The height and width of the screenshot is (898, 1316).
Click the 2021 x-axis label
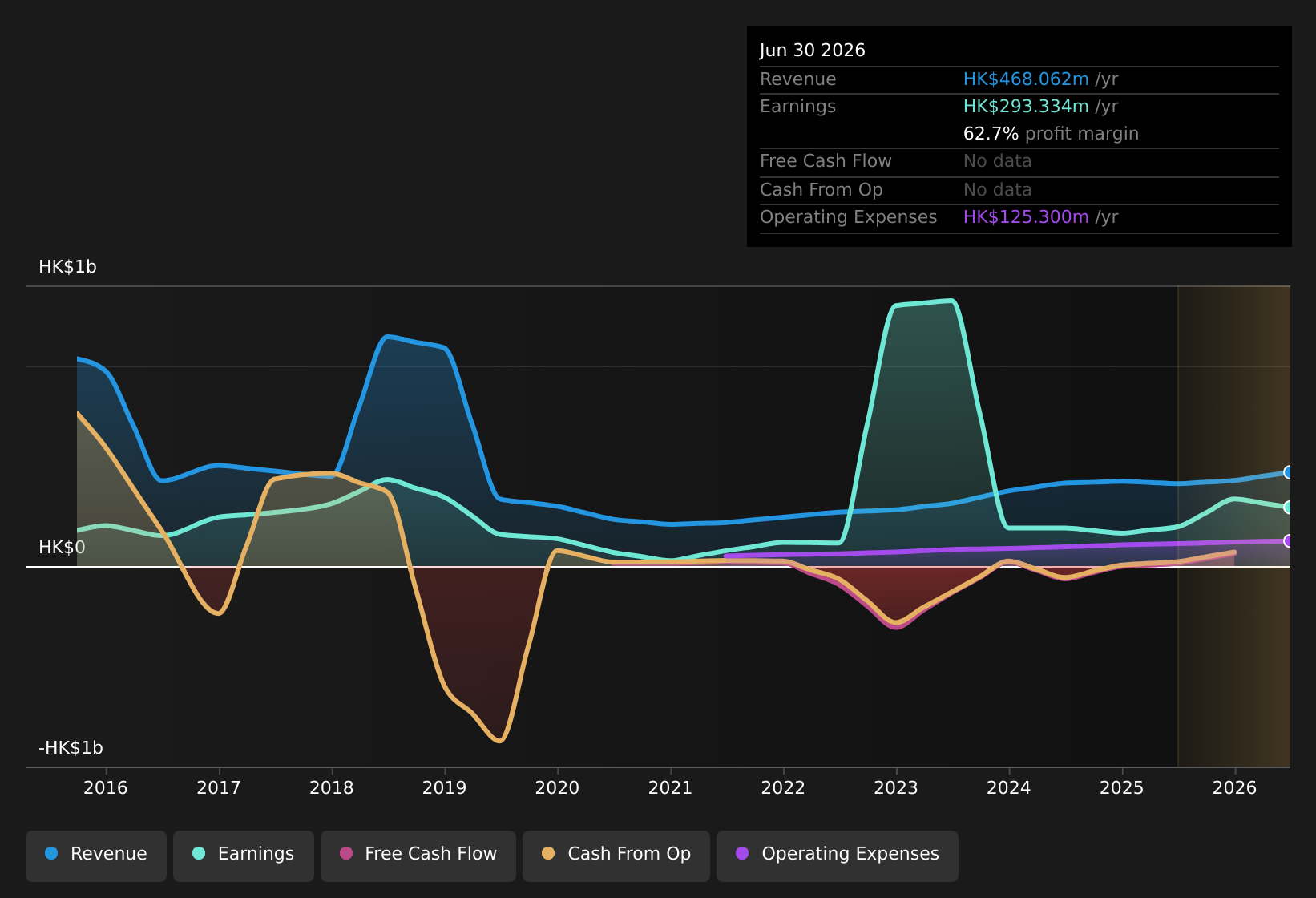pyautogui.click(x=671, y=787)
